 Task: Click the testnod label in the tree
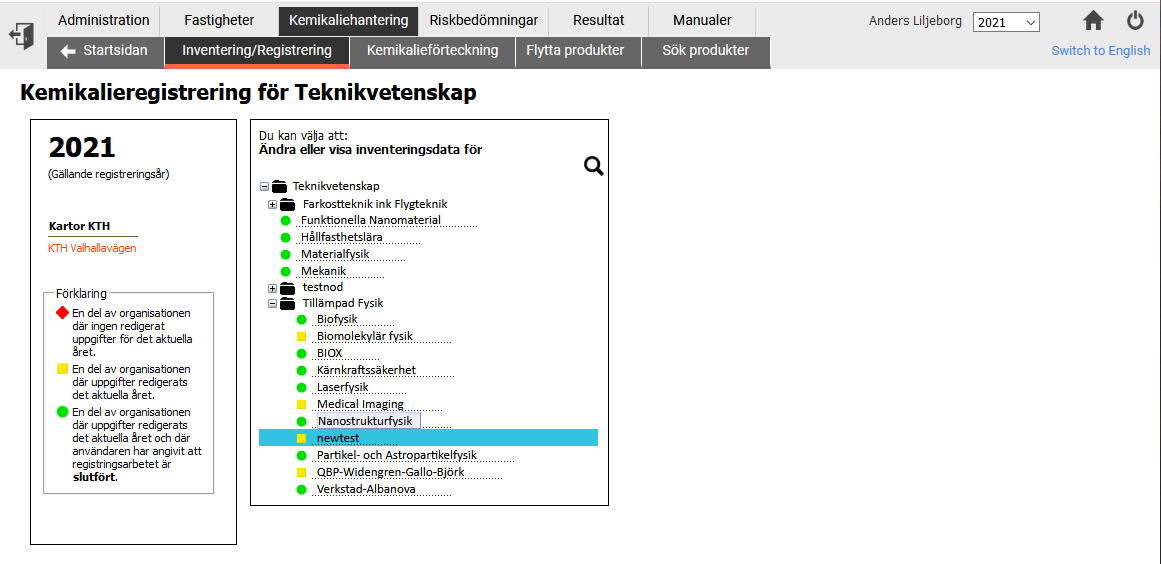coord(323,287)
